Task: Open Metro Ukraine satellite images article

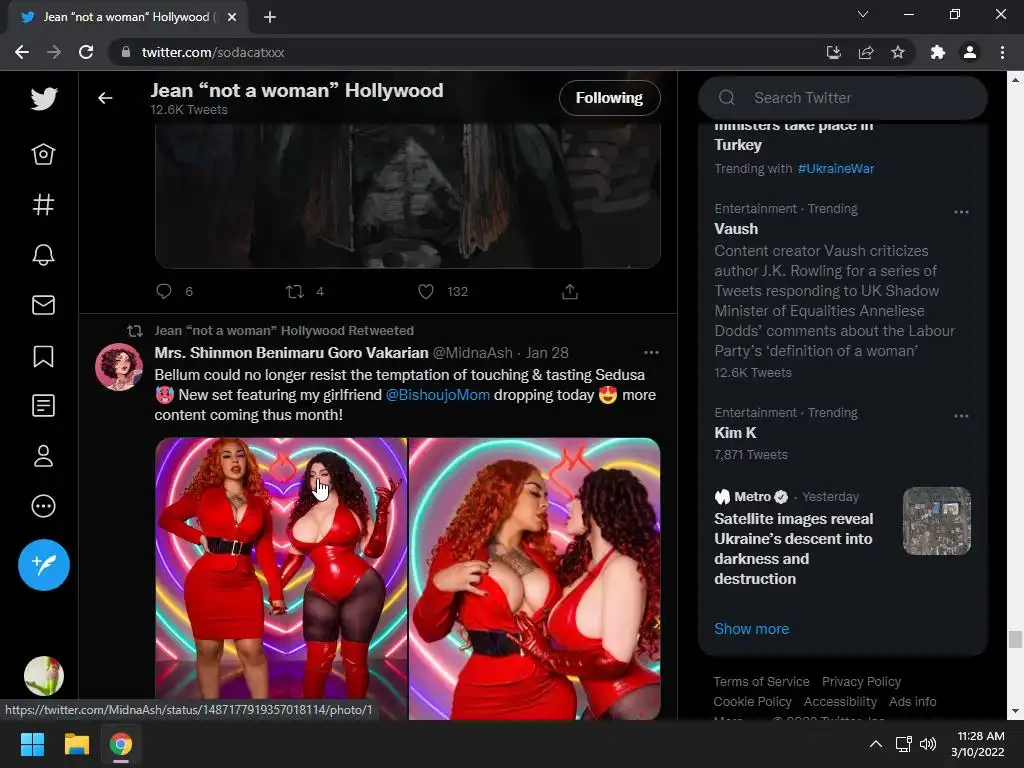Action: (x=793, y=549)
